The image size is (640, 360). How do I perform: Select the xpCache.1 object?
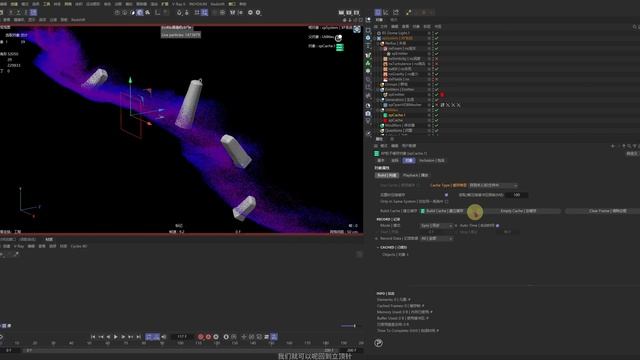(x=396, y=115)
